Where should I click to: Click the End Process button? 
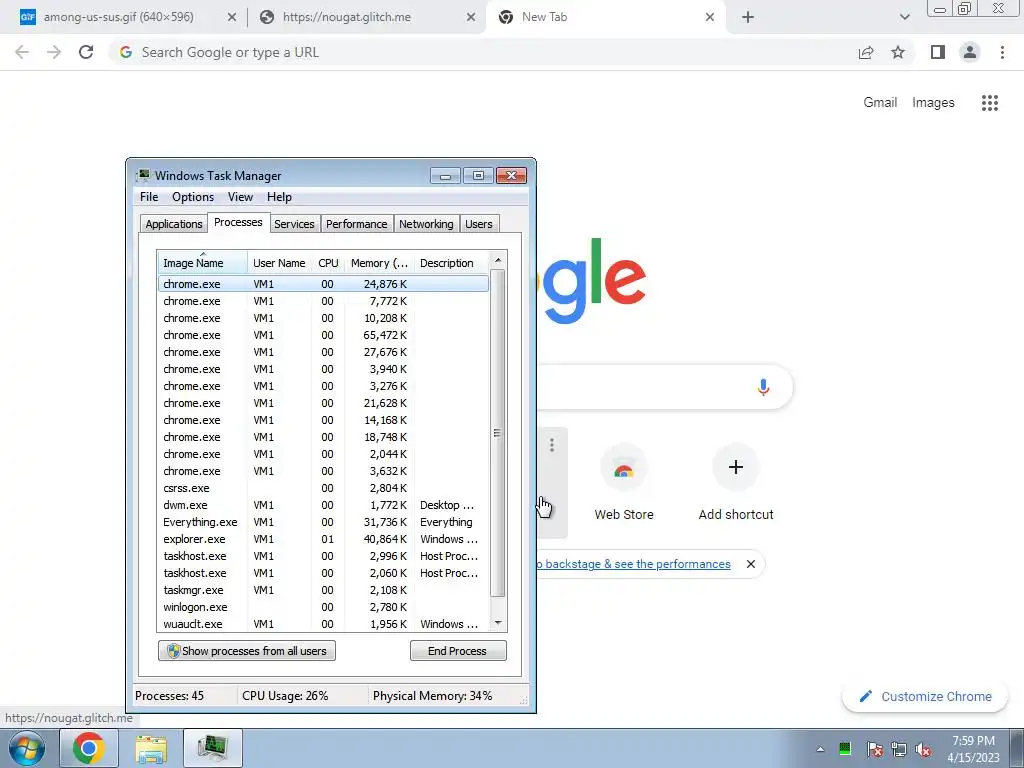click(x=458, y=650)
